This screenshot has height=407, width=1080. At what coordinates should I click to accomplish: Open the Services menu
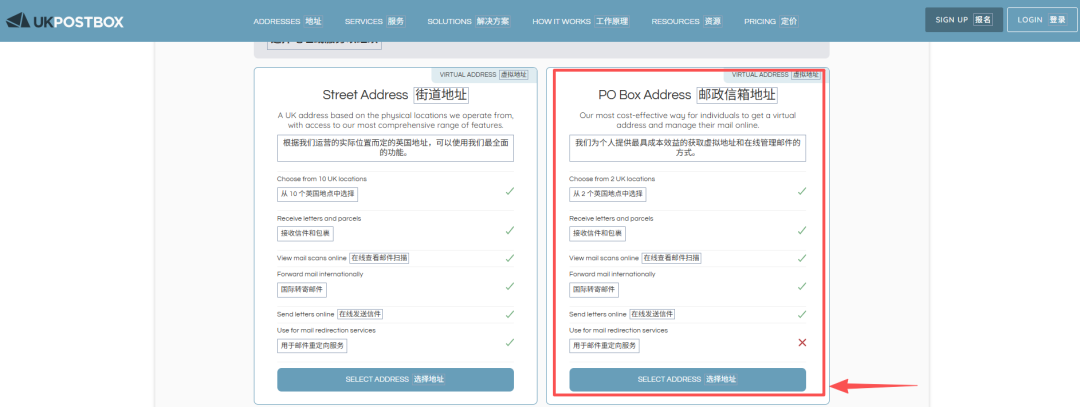(375, 21)
